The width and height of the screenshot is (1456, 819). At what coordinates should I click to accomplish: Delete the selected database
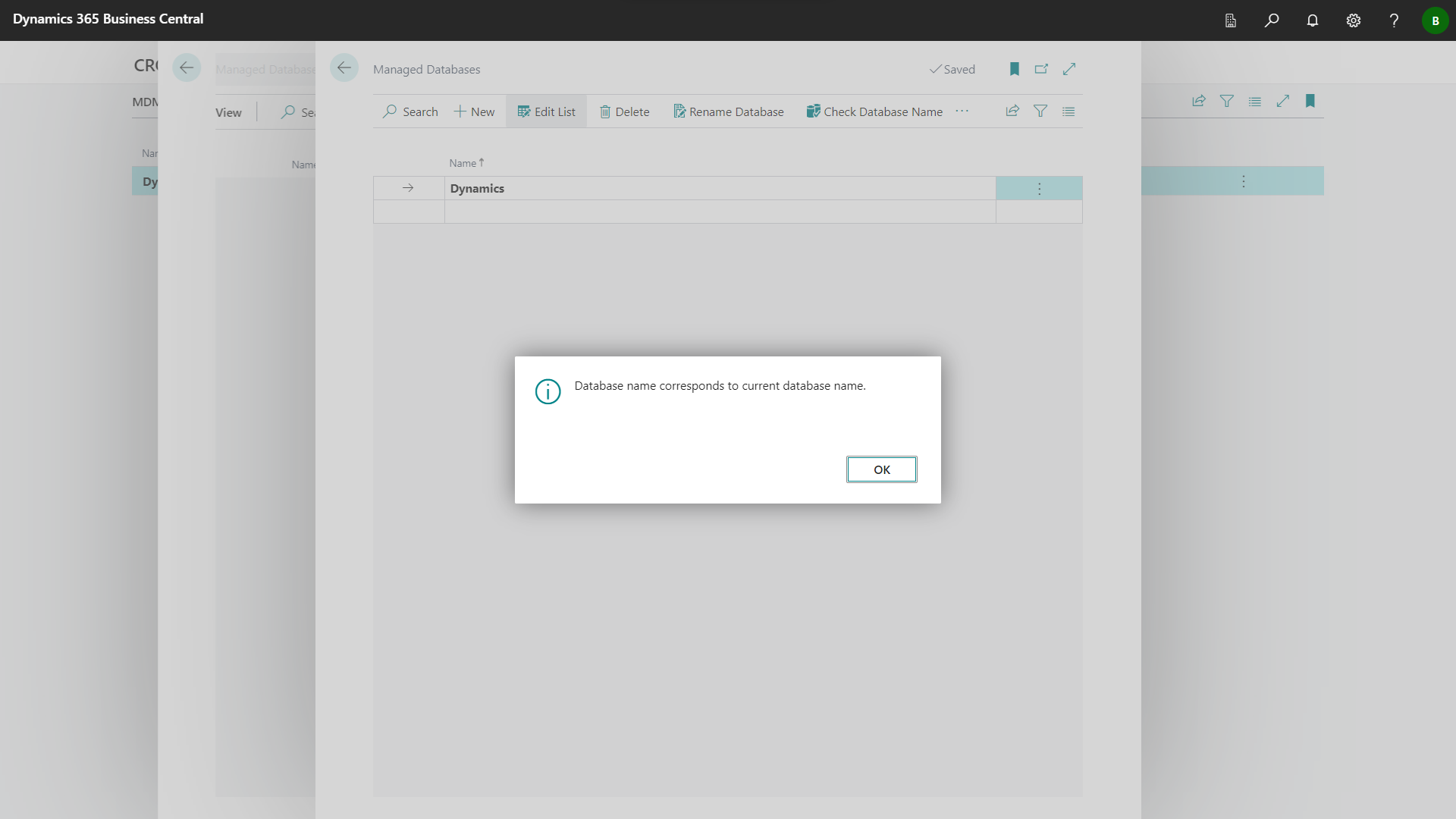[624, 111]
